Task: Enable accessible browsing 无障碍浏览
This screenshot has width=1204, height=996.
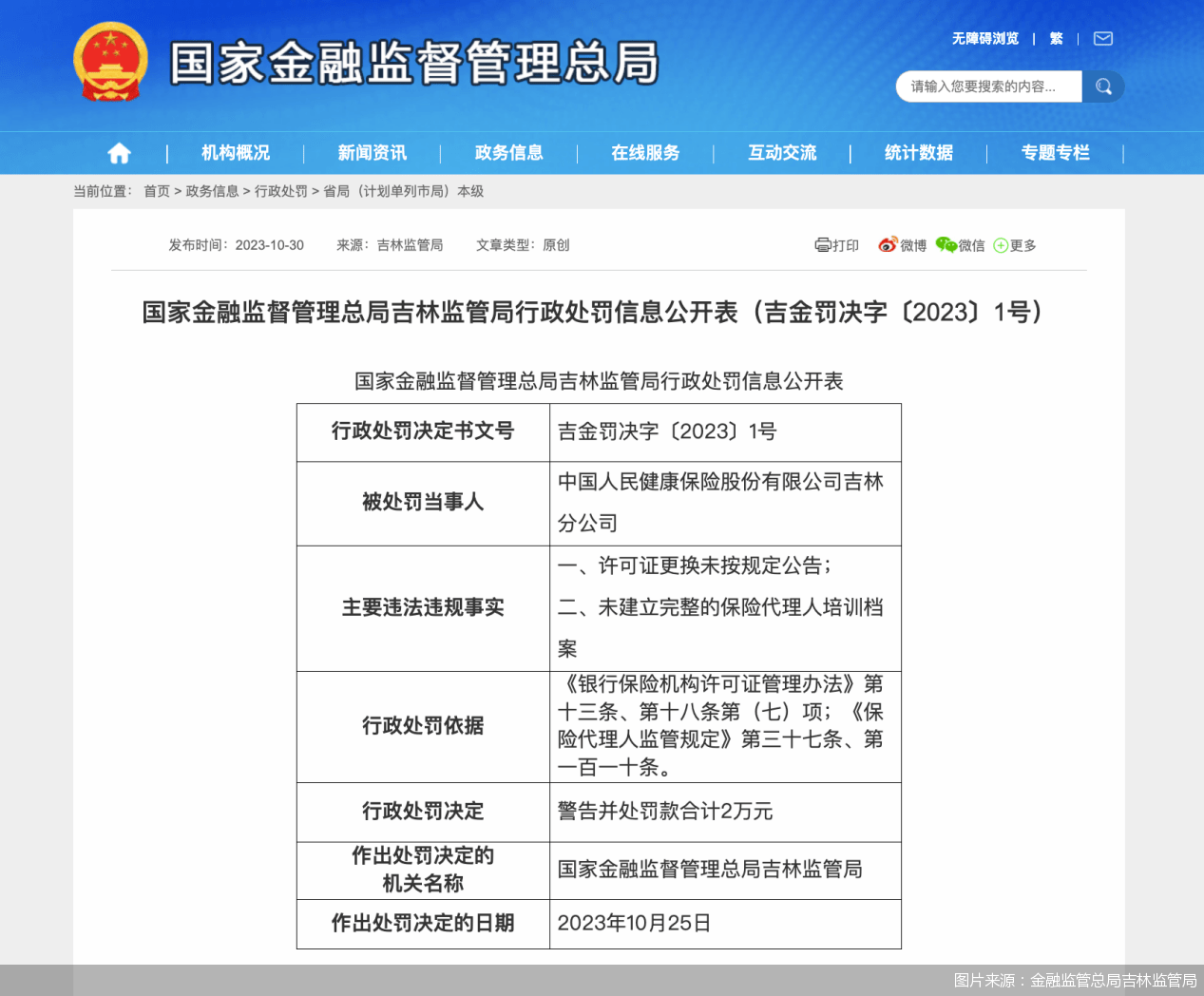Action: coord(984,39)
